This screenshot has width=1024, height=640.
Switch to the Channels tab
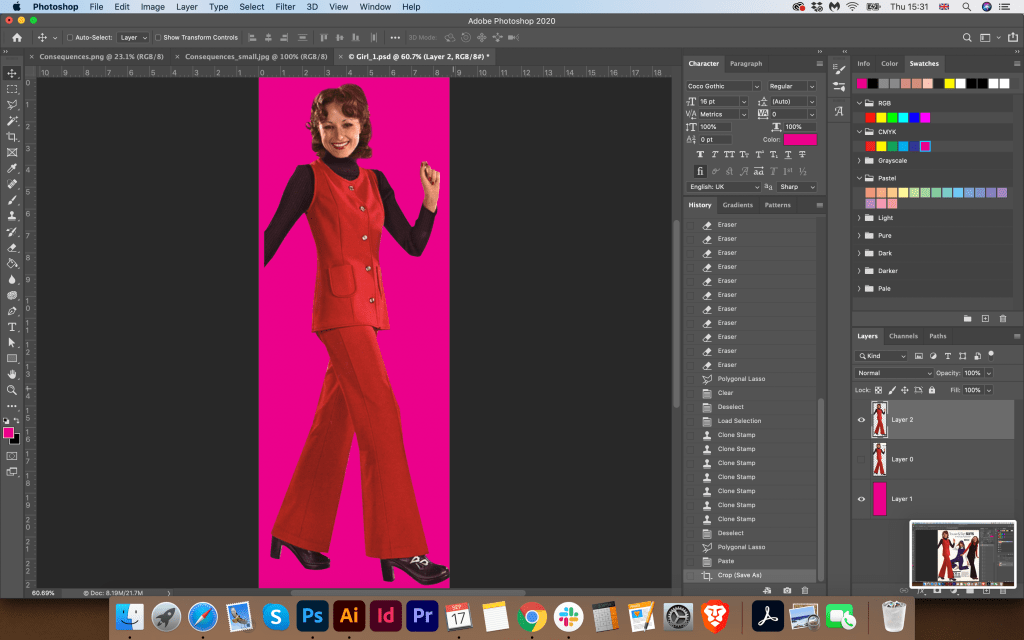(903, 336)
